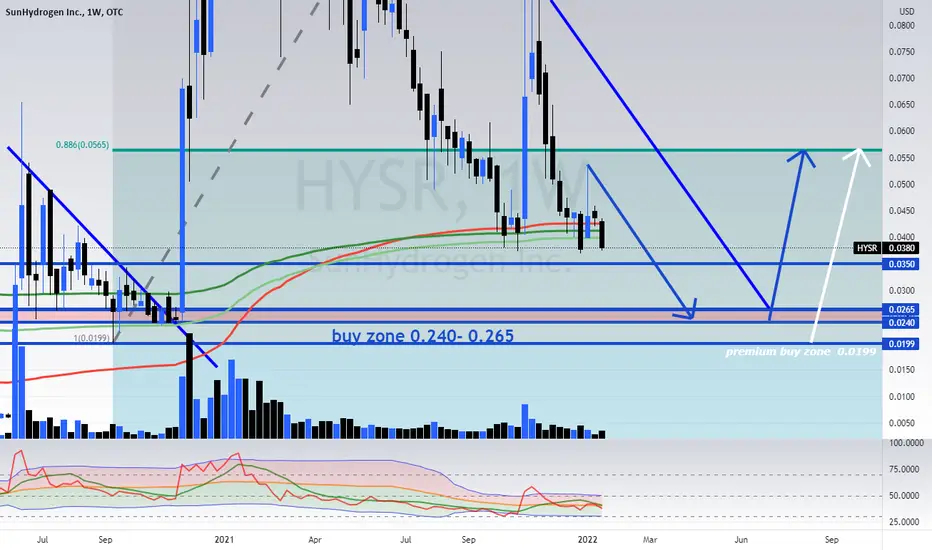Open the USD currency label on price axis

coord(906,12)
